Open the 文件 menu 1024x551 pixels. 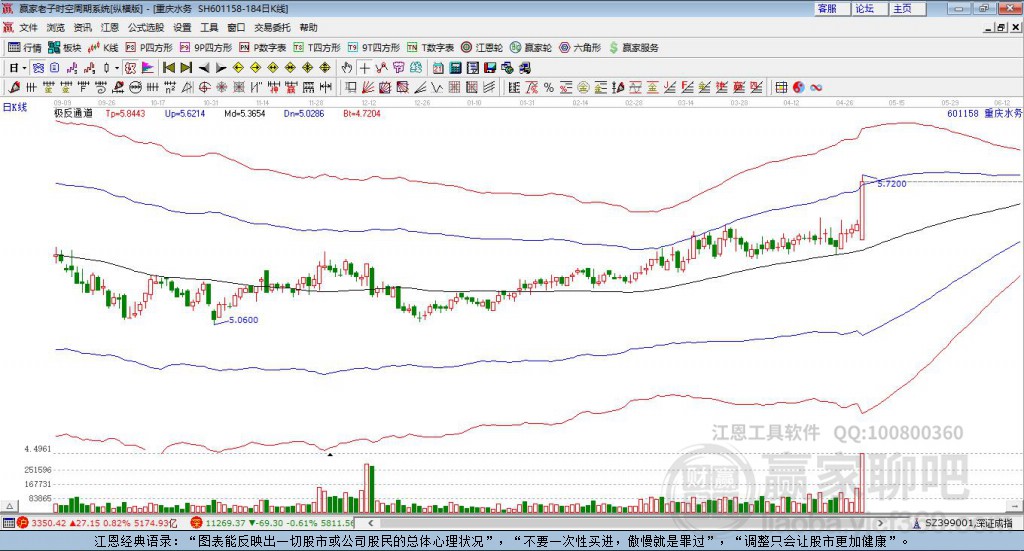point(28,27)
